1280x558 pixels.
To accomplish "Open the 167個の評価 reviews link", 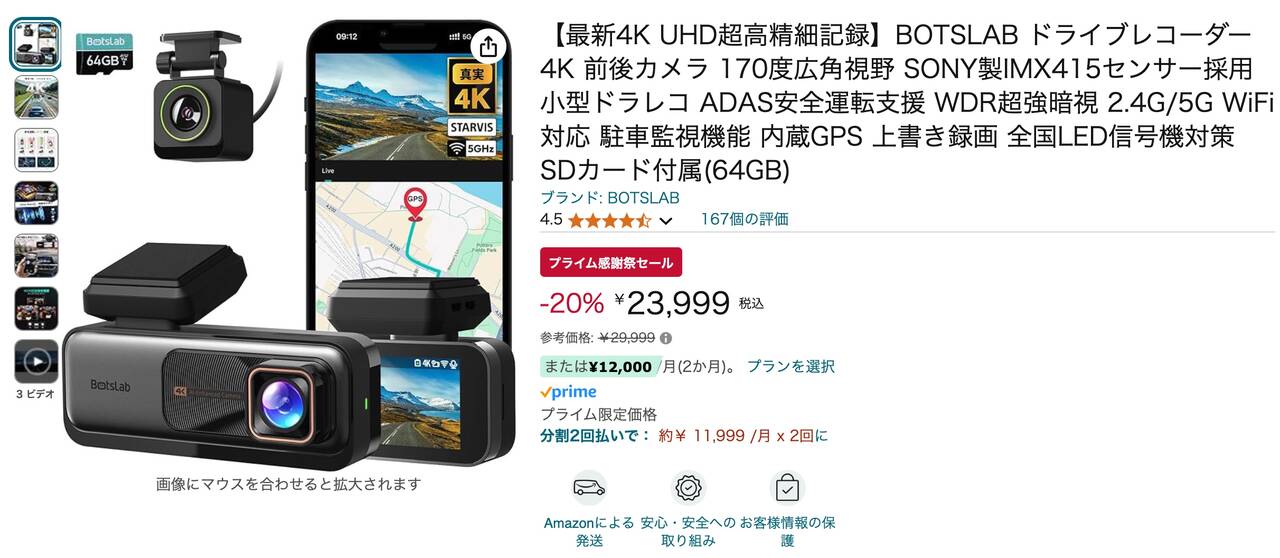I will pyautogui.click(x=744, y=219).
